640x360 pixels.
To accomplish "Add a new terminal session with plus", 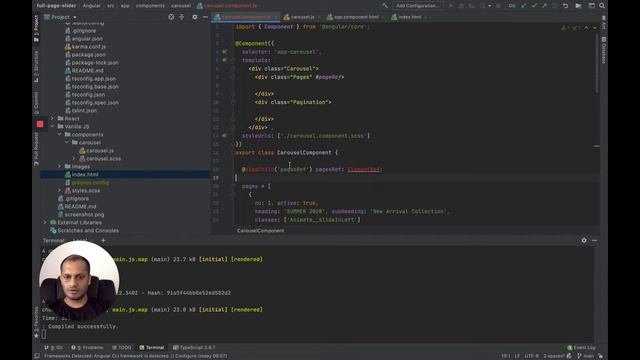I will tap(103, 240).
